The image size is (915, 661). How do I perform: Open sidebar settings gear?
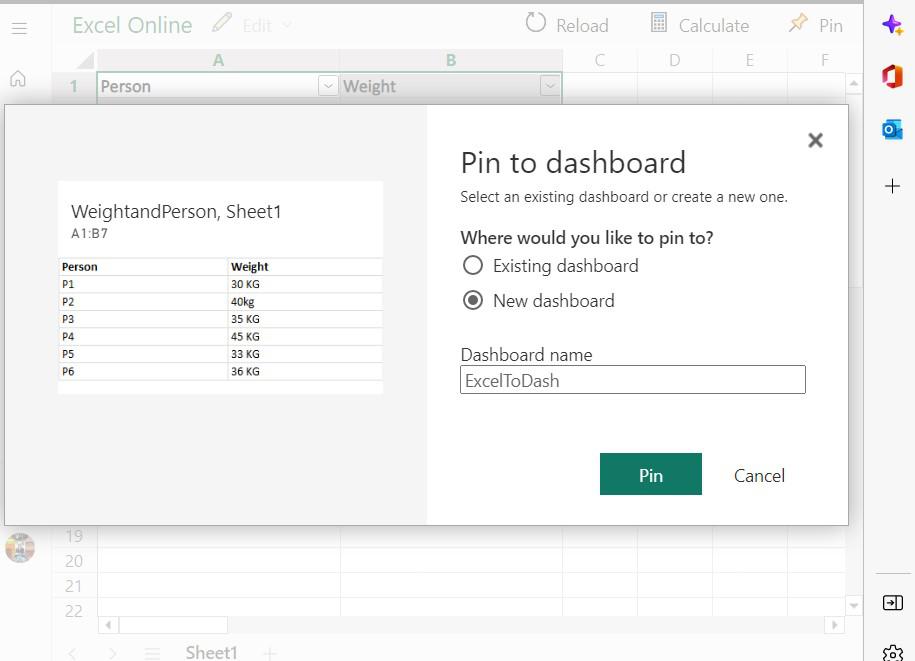[x=893, y=653]
